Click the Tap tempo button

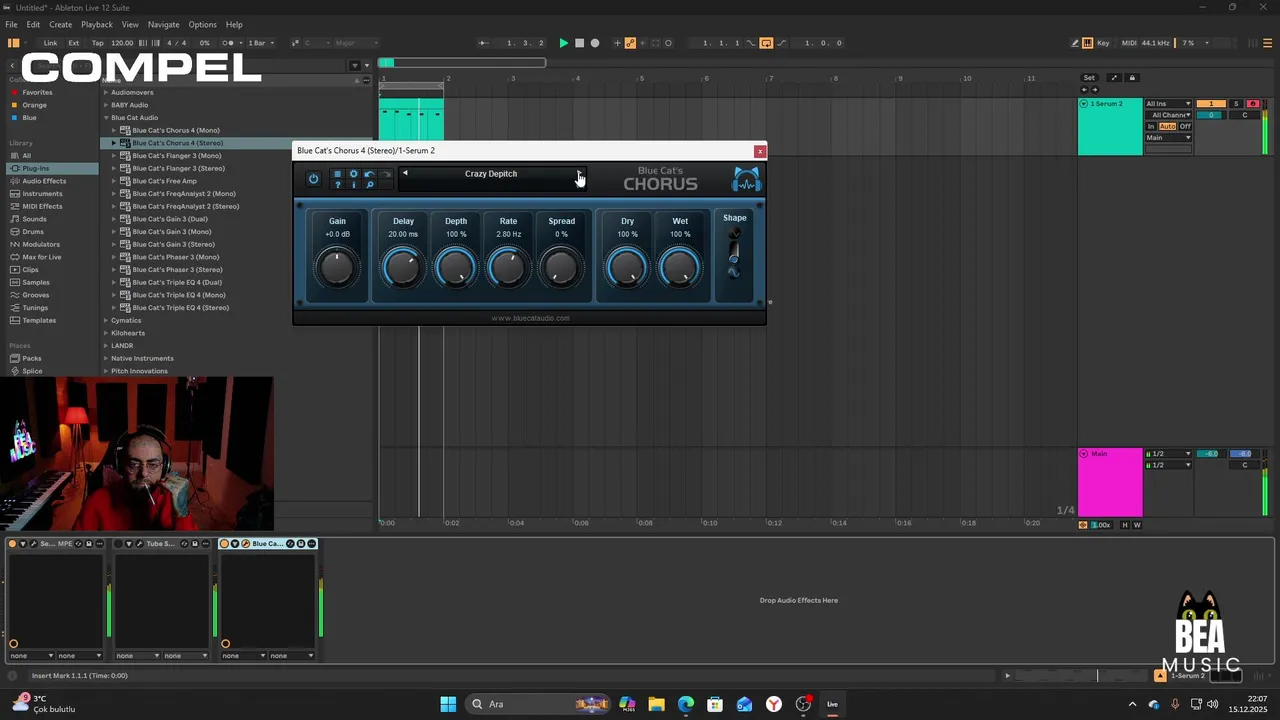click(97, 43)
